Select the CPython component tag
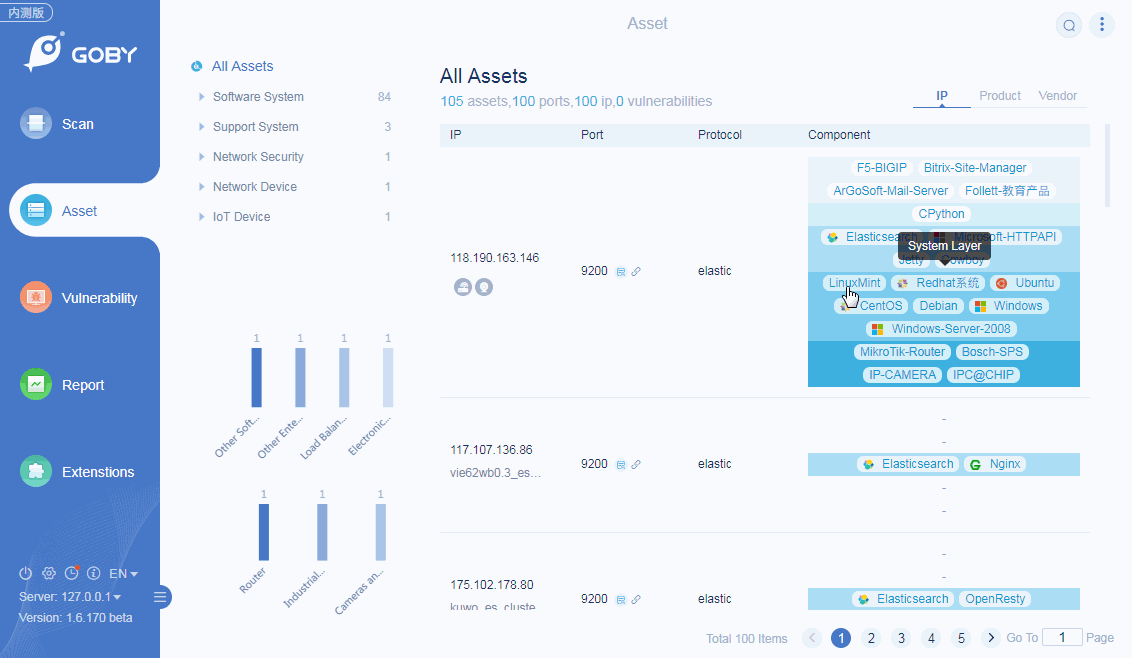This screenshot has width=1132, height=658. (x=941, y=214)
